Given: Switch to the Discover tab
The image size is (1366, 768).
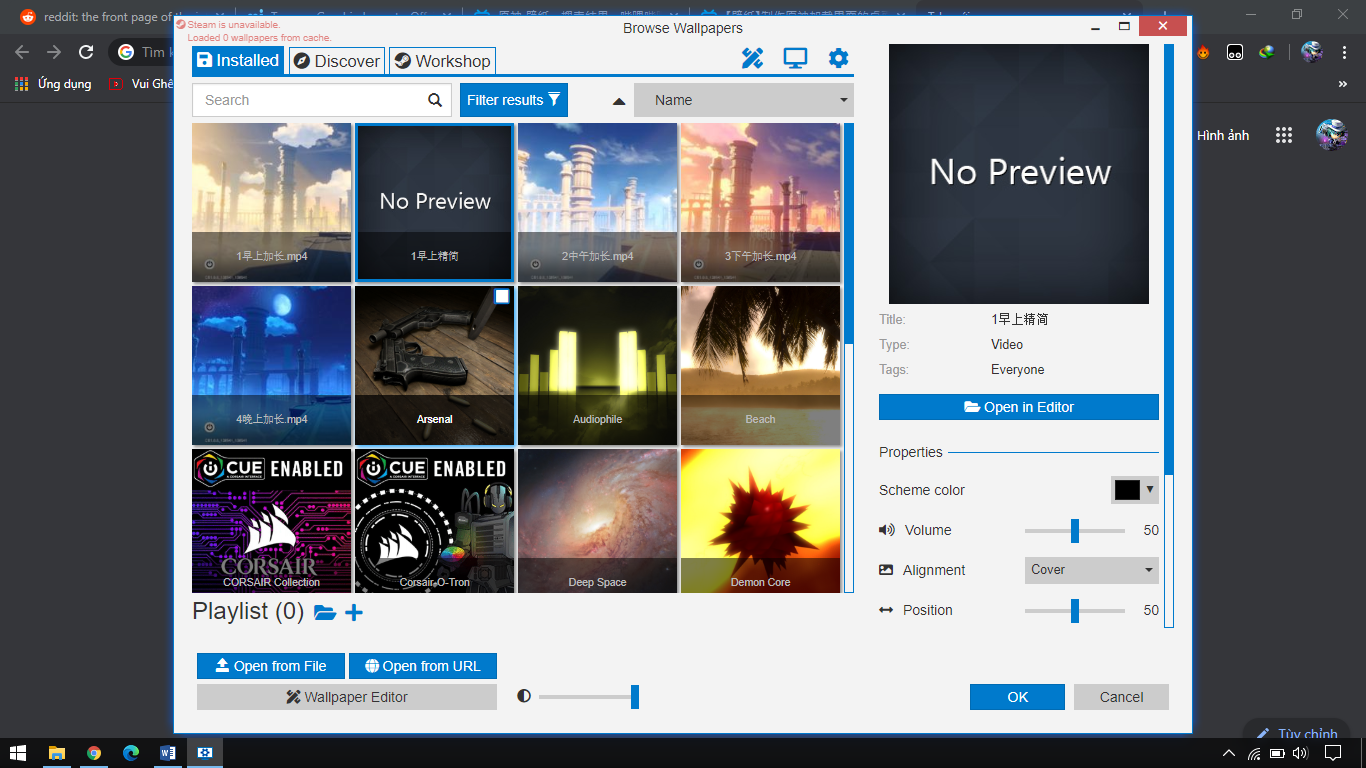Looking at the screenshot, I should (336, 61).
